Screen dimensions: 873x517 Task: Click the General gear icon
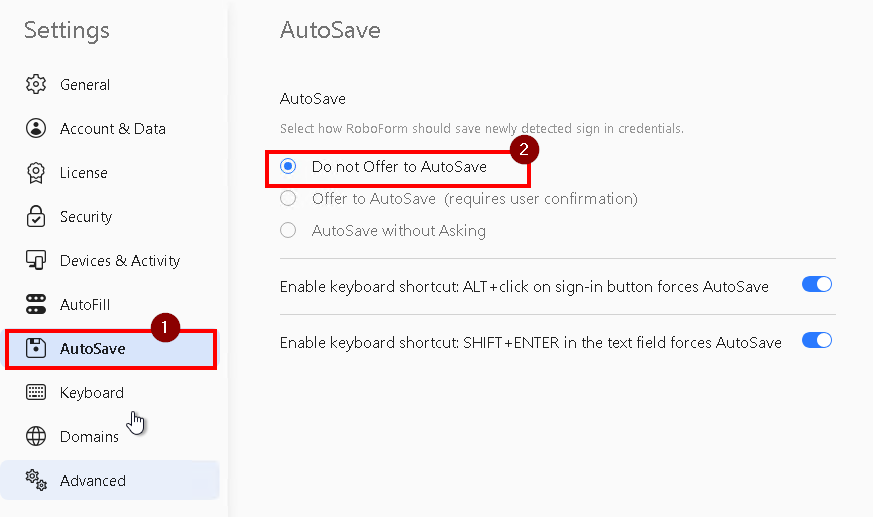point(36,84)
